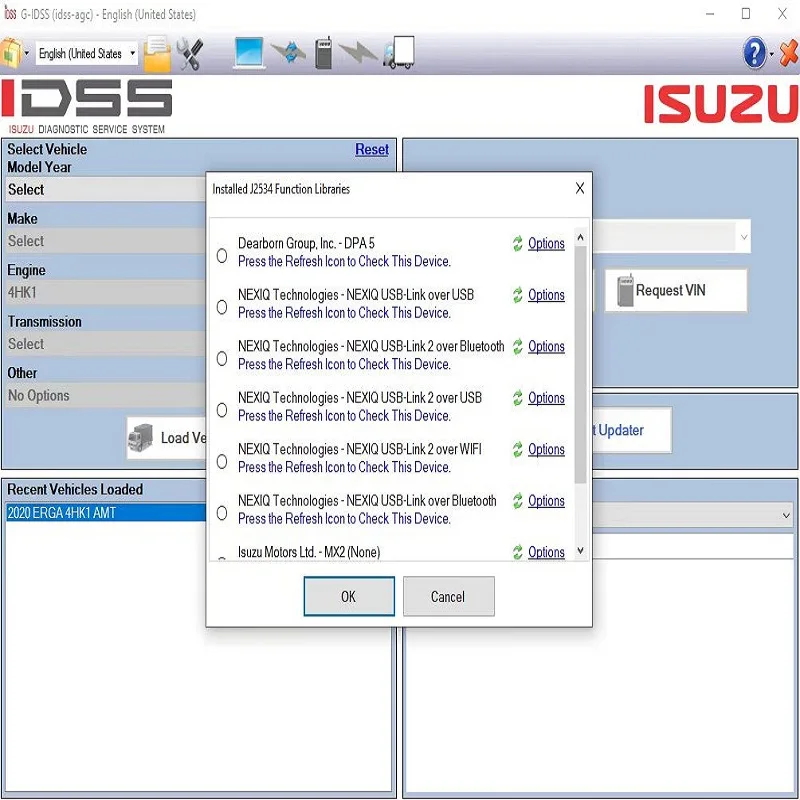Refresh the Isuzu Motors MX2 device

(517, 552)
